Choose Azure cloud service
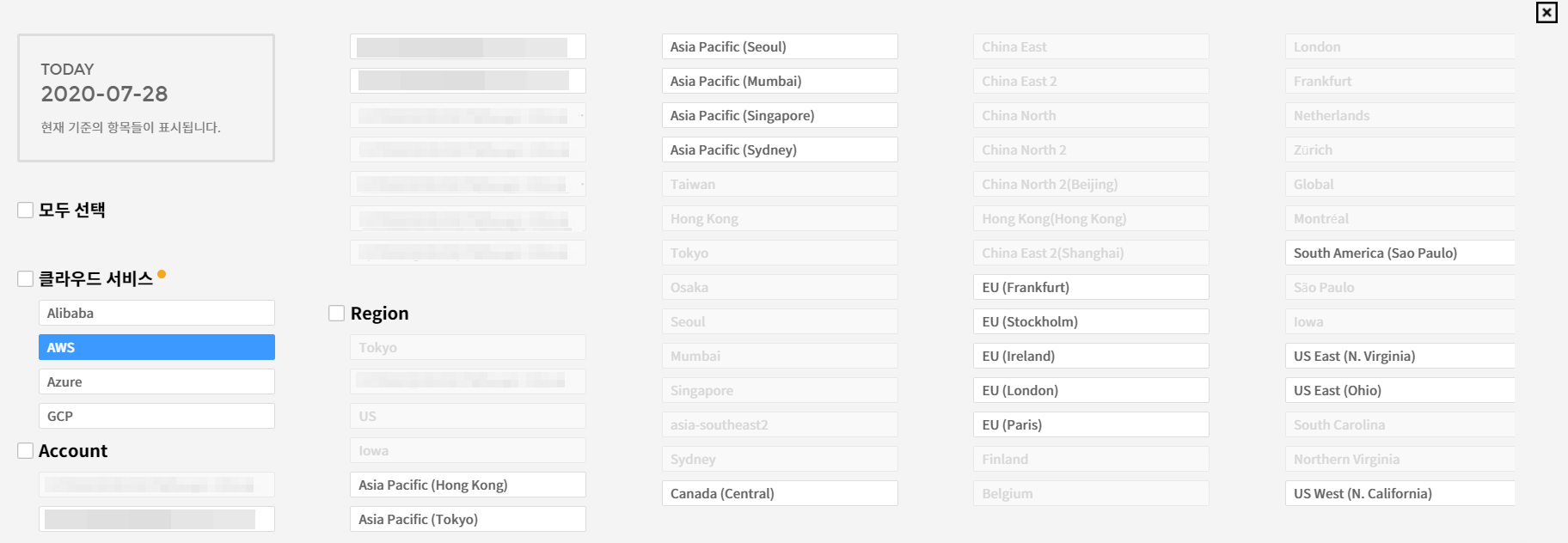The height and width of the screenshot is (543, 1568). 156,381
